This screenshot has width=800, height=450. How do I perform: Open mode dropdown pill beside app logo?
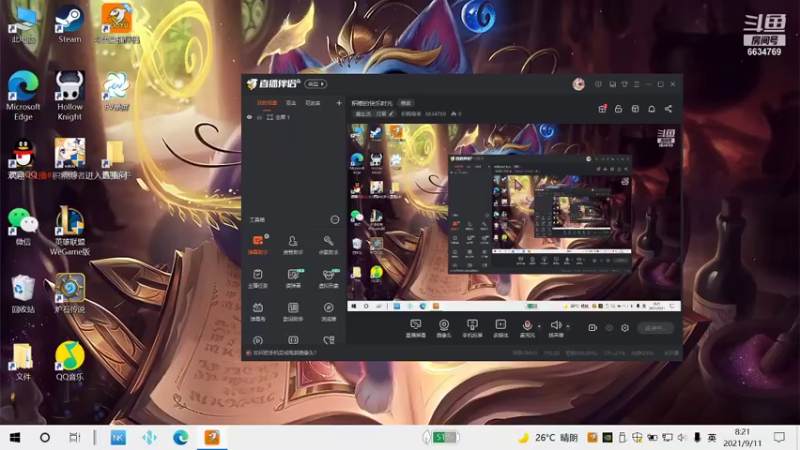(x=316, y=84)
